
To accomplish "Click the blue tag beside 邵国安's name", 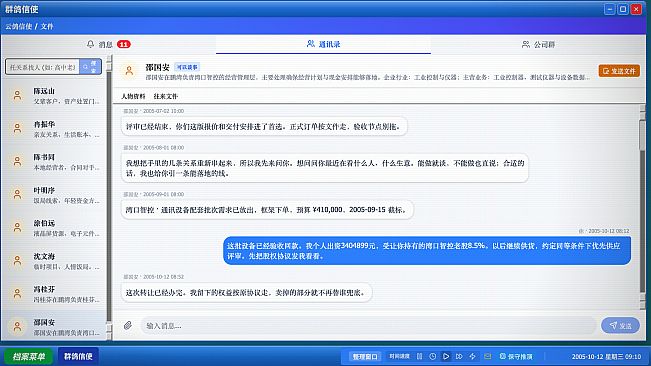I will tap(187, 67).
